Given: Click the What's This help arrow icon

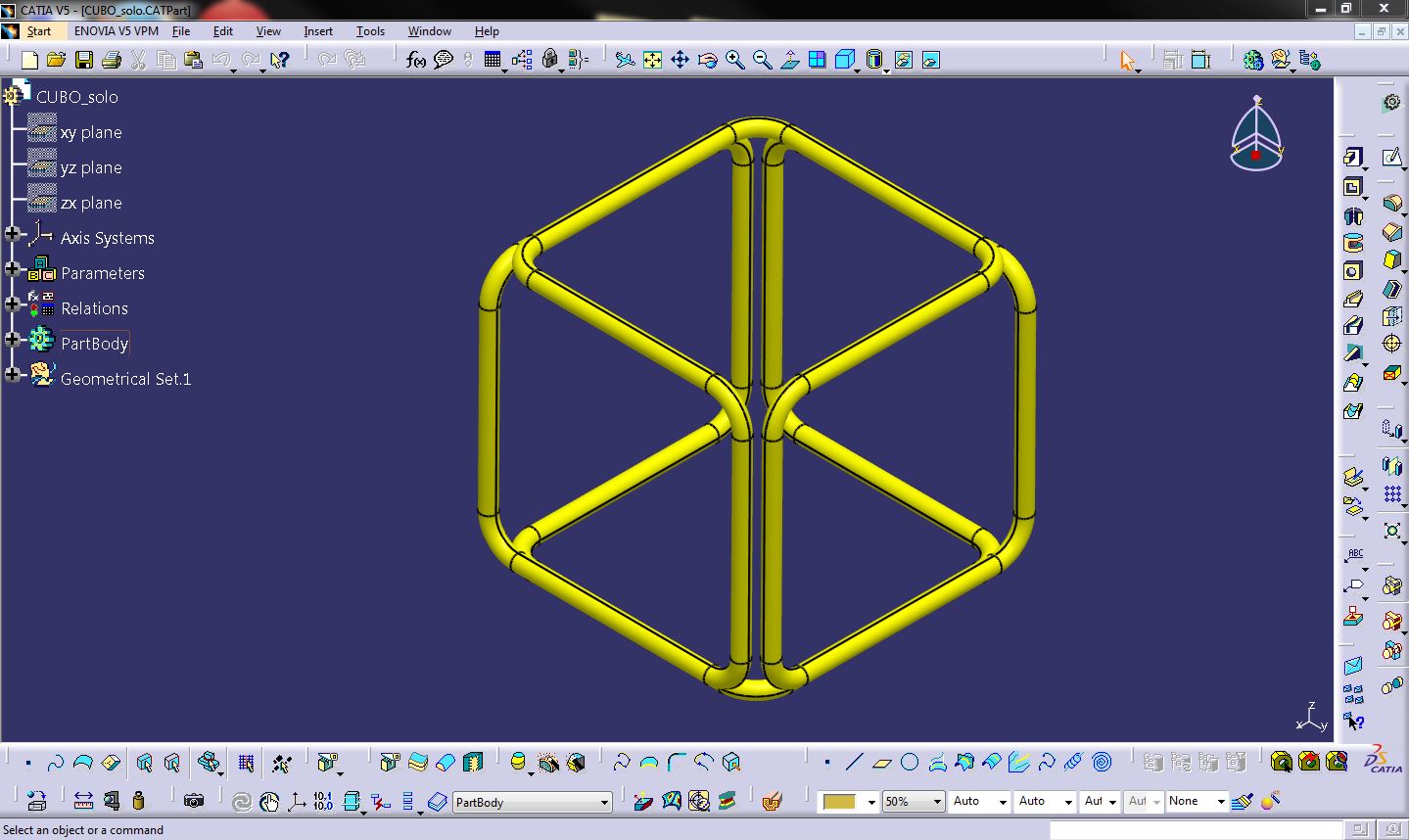Looking at the screenshot, I should click(x=279, y=60).
